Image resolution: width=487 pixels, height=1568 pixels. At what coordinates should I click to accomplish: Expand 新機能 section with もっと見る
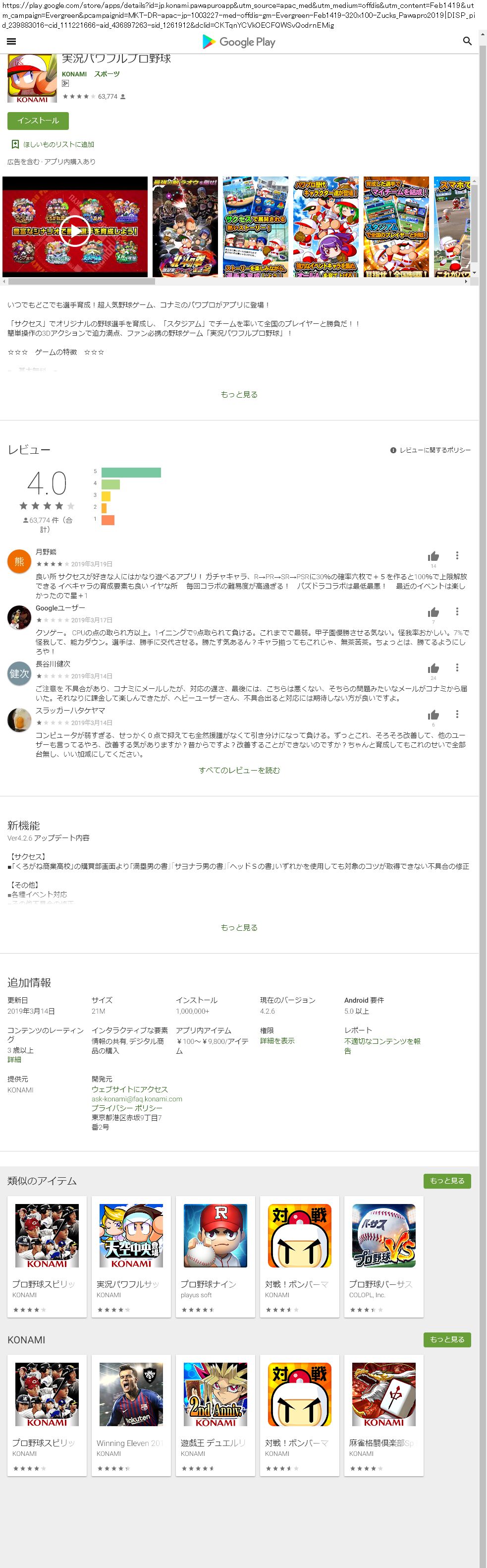tap(239, 928)
